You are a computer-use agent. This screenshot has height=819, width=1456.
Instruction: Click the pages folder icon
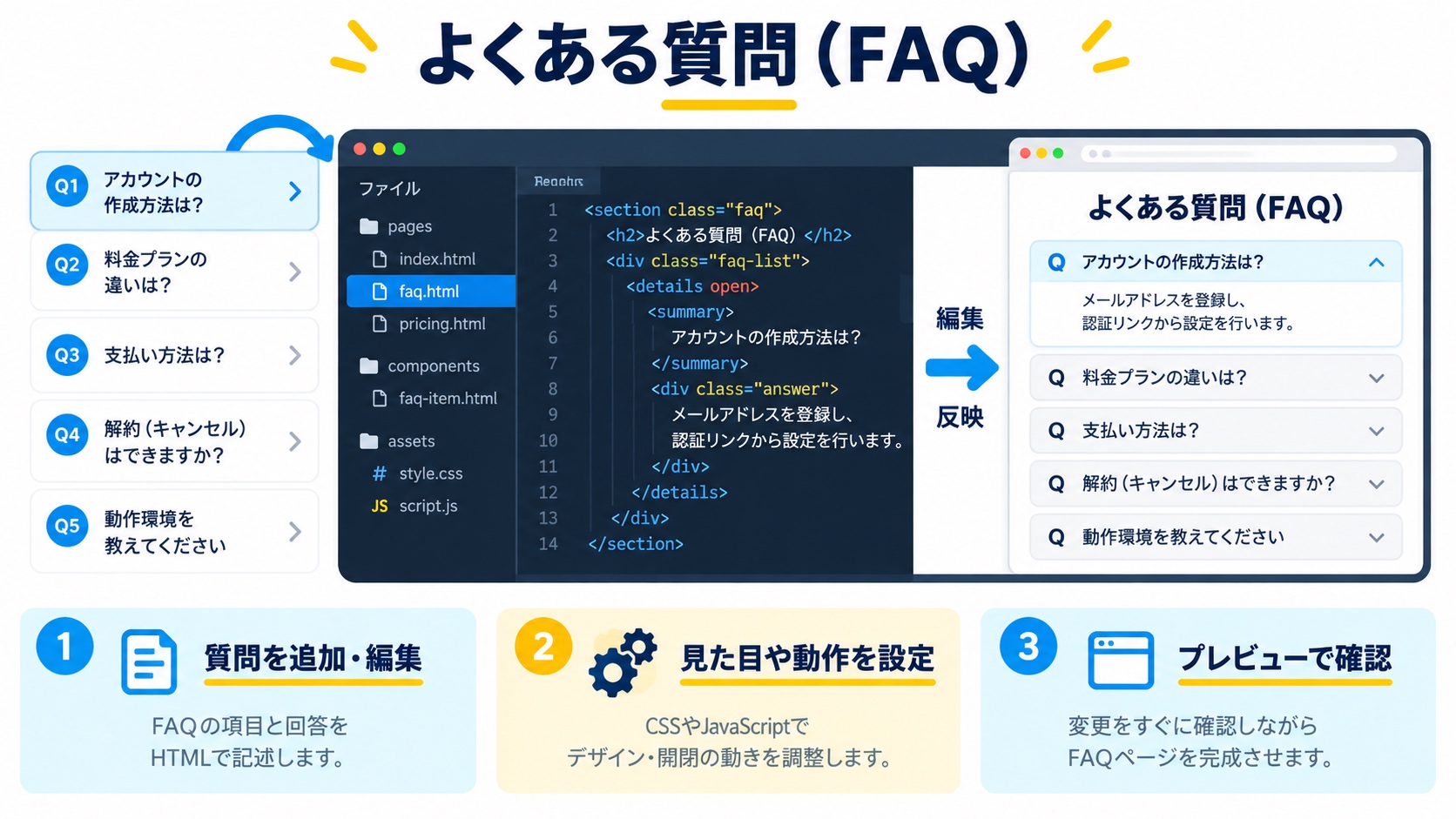click(369, 226)
